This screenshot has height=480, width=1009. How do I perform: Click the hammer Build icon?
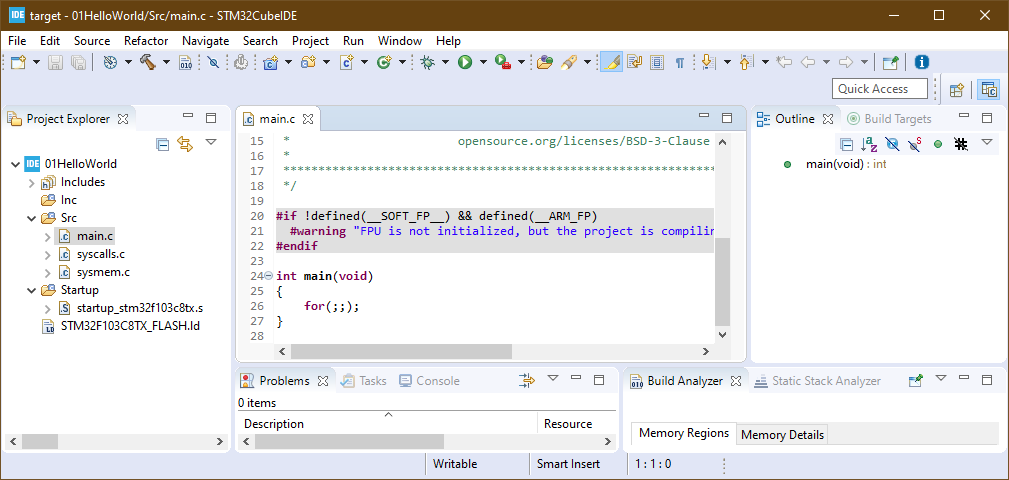click(x=148, y=62)
